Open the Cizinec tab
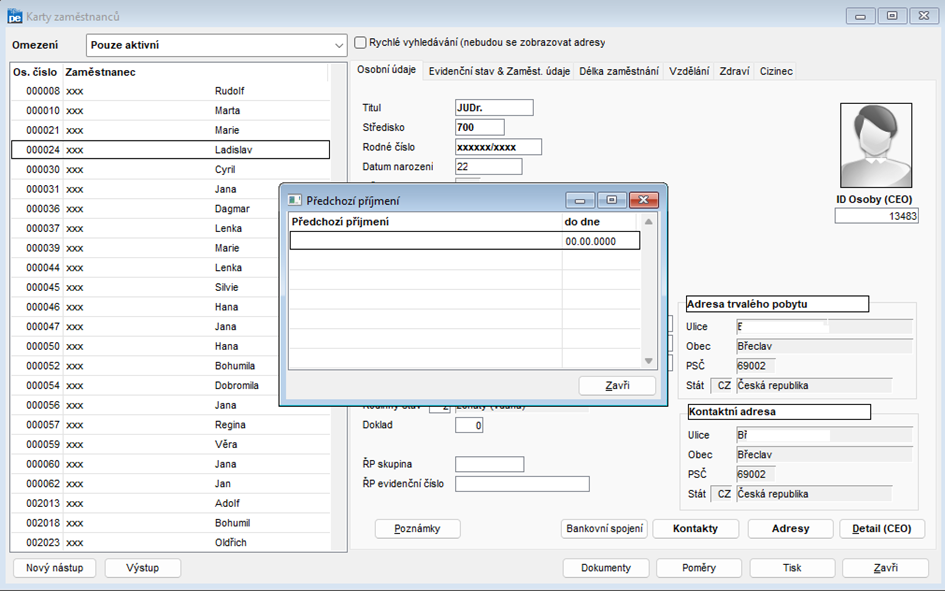Image resolution: width=945 pixels, height=591 pixels. pyautogui.click(x=776, y=71)
